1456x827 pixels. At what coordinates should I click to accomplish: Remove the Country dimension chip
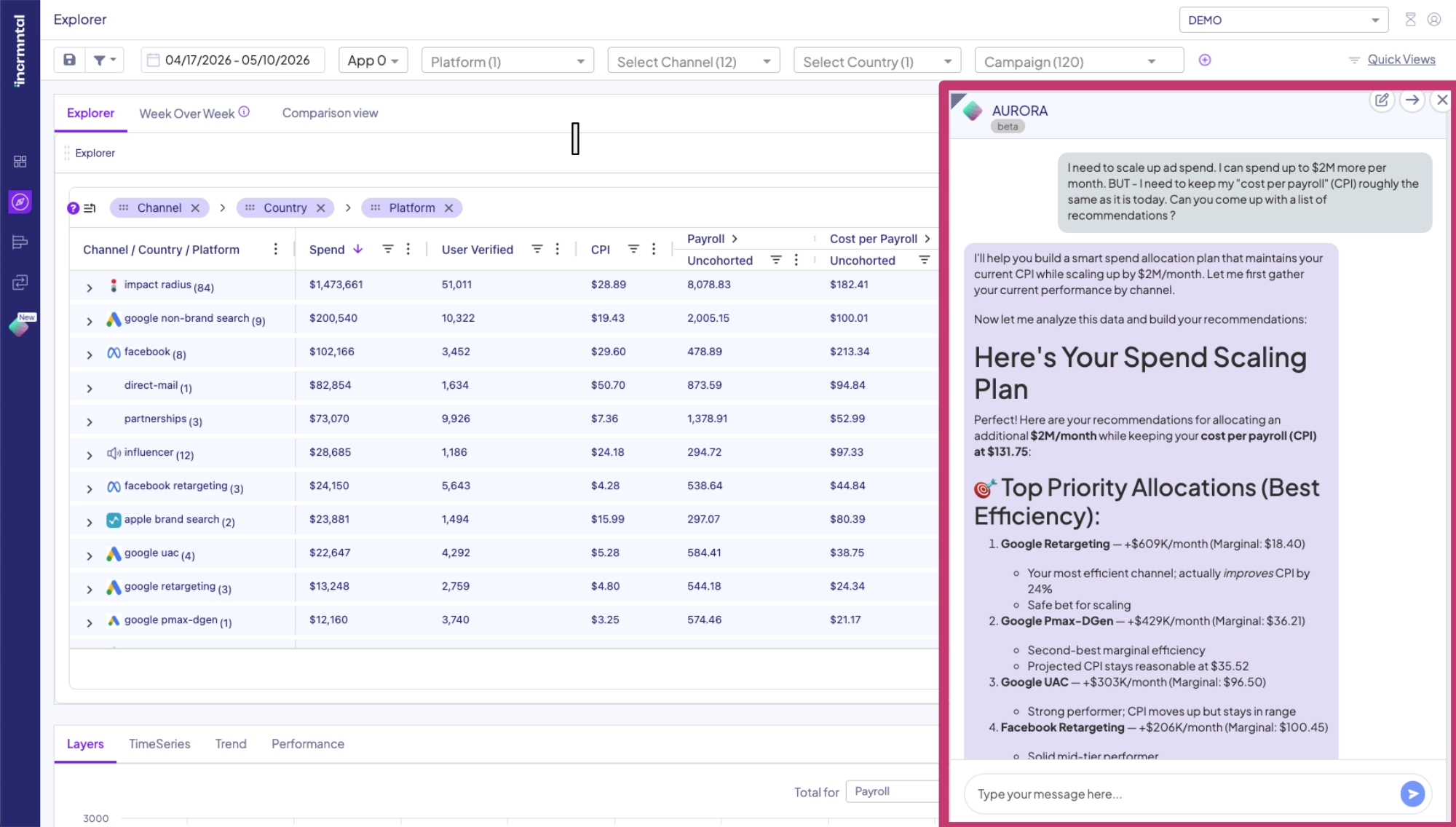320,208
